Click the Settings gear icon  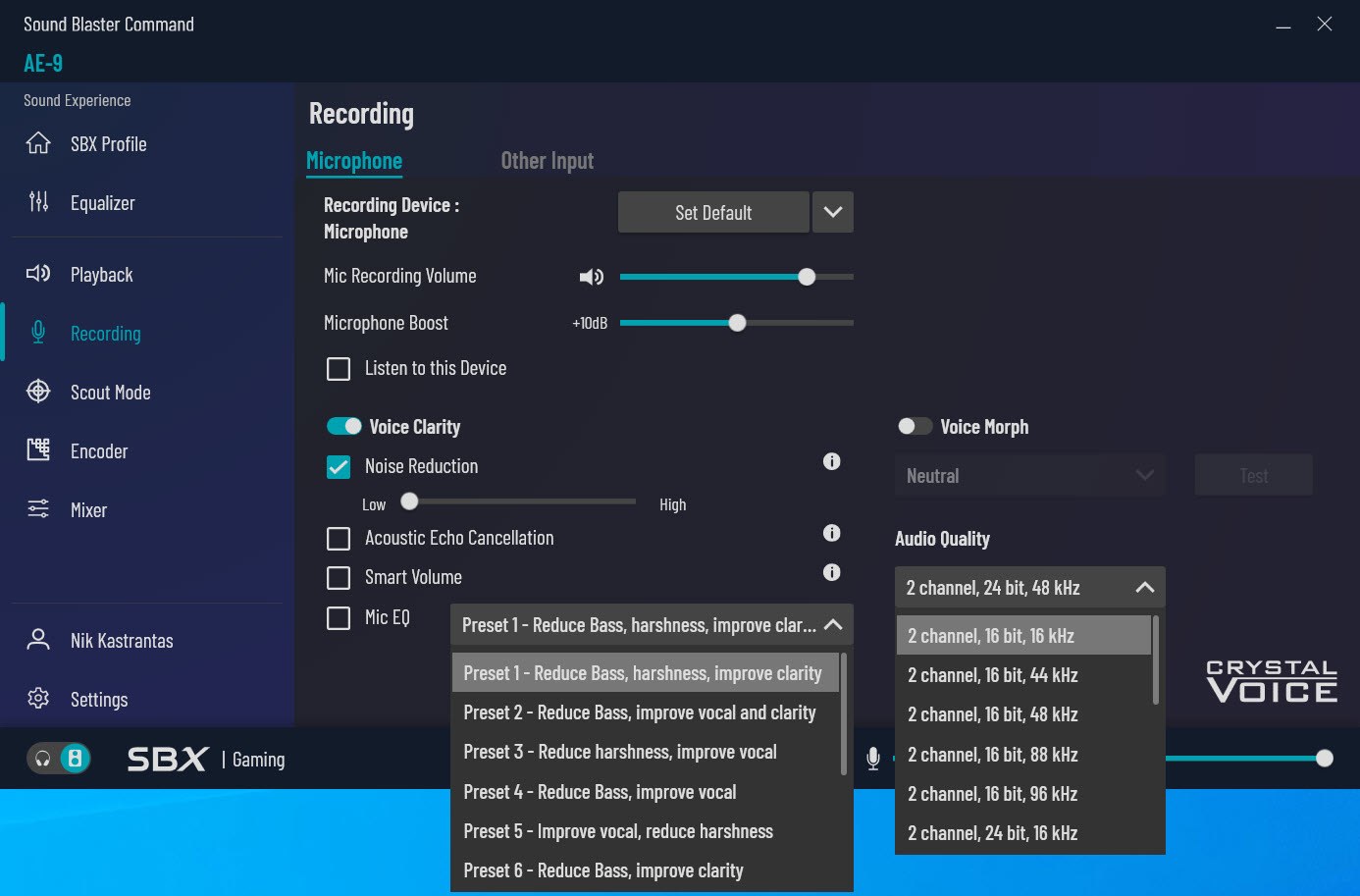click(x=38, y=699)
